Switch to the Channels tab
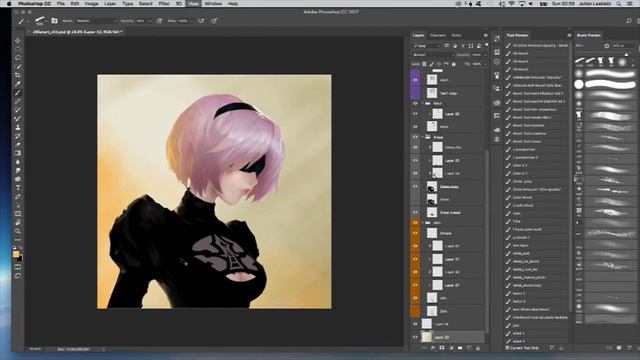This screenshot has width=640, height=360. [438, 36]
